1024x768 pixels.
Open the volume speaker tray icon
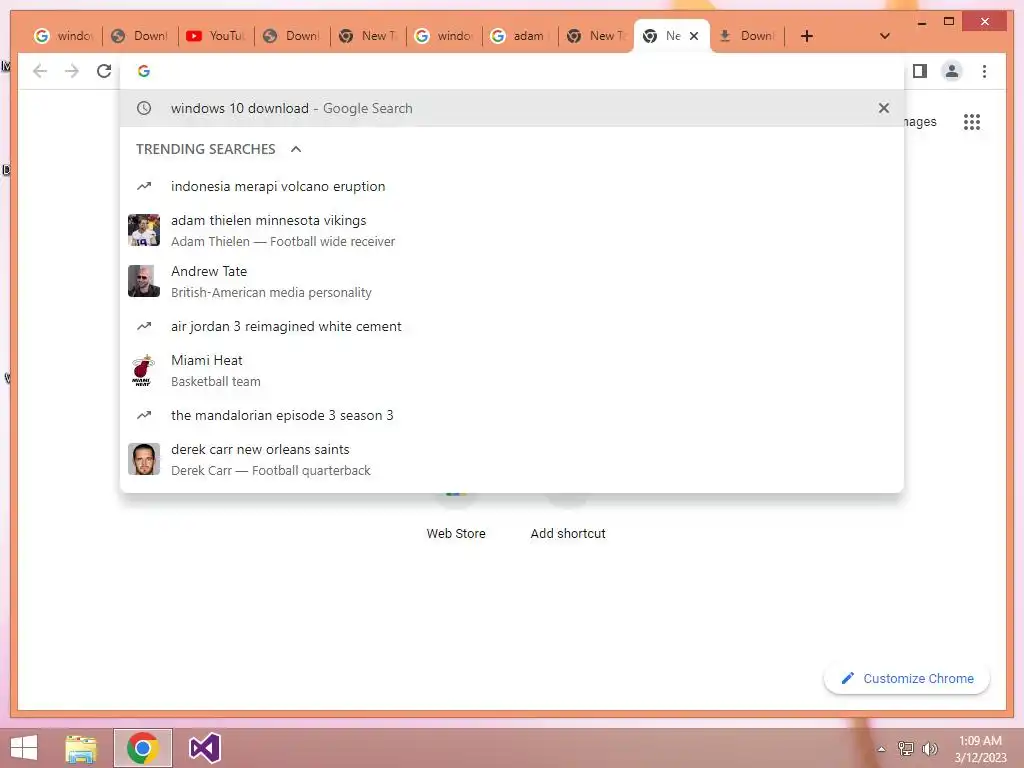(x=930, y=748)
